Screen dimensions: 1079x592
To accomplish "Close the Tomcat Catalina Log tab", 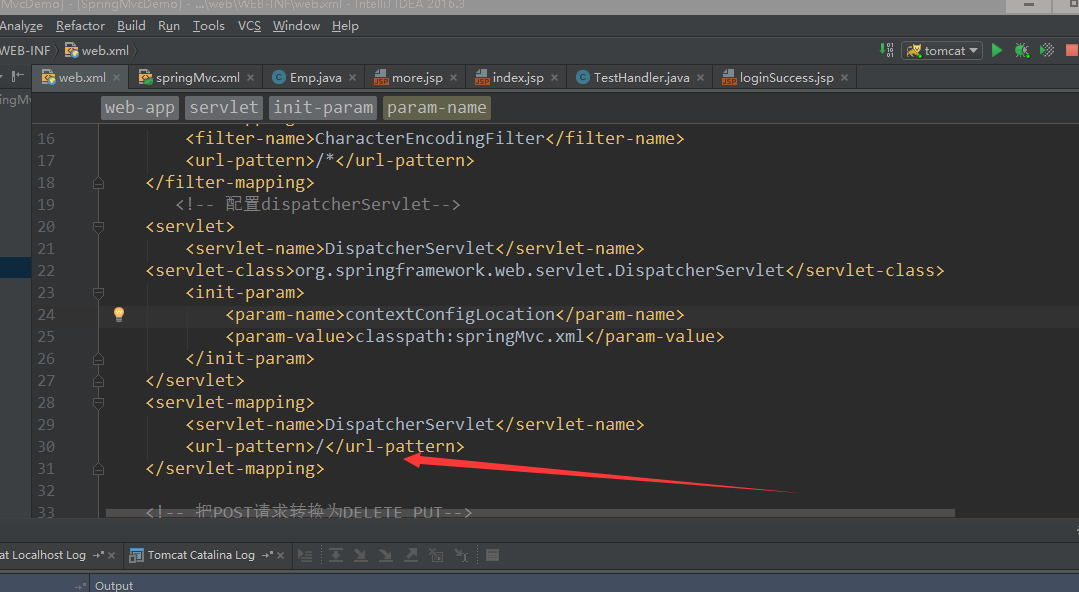I will [x=281, y=556].
